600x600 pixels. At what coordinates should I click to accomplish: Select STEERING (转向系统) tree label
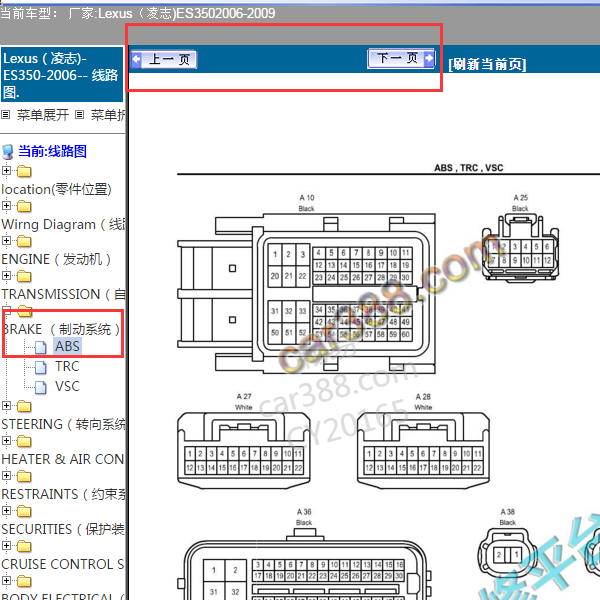click(x=63, y=424)
